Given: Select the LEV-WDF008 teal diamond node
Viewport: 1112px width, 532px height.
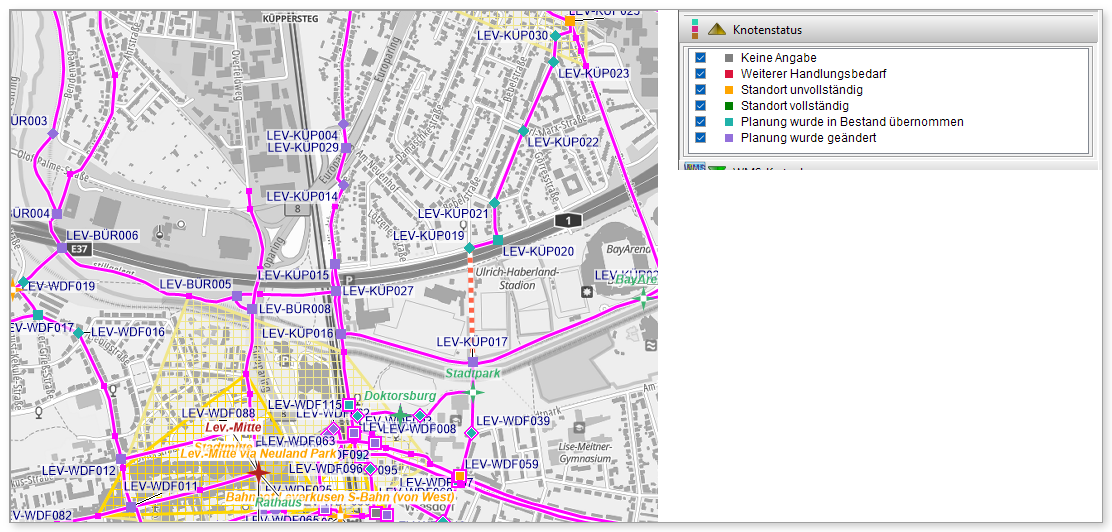Looking at the screenshot, I should pos(420,415).
